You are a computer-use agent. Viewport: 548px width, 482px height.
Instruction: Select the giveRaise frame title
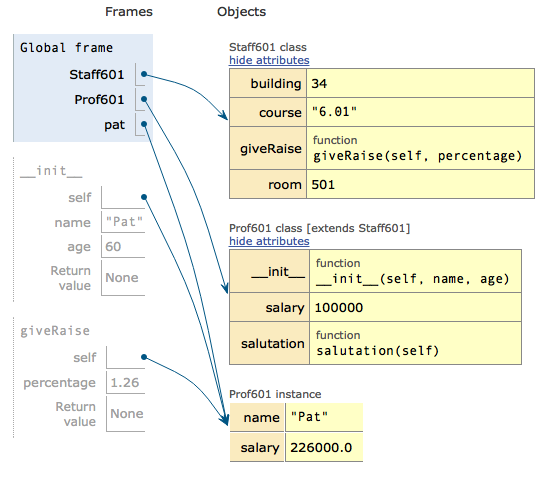55,331
